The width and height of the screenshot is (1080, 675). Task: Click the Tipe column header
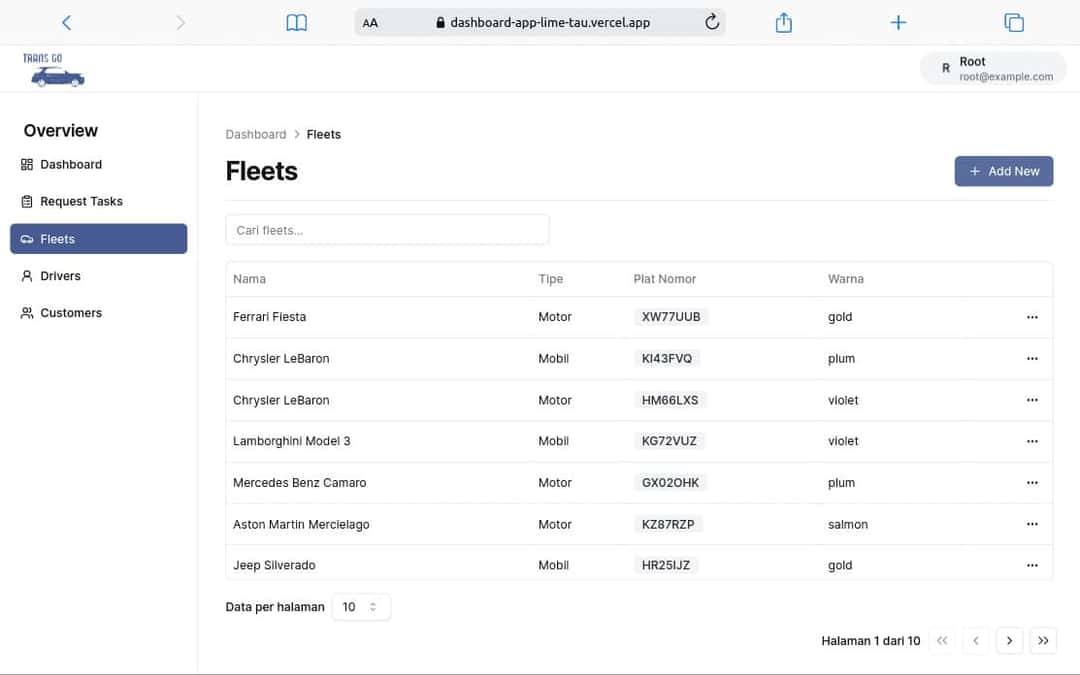click(550, 279)
